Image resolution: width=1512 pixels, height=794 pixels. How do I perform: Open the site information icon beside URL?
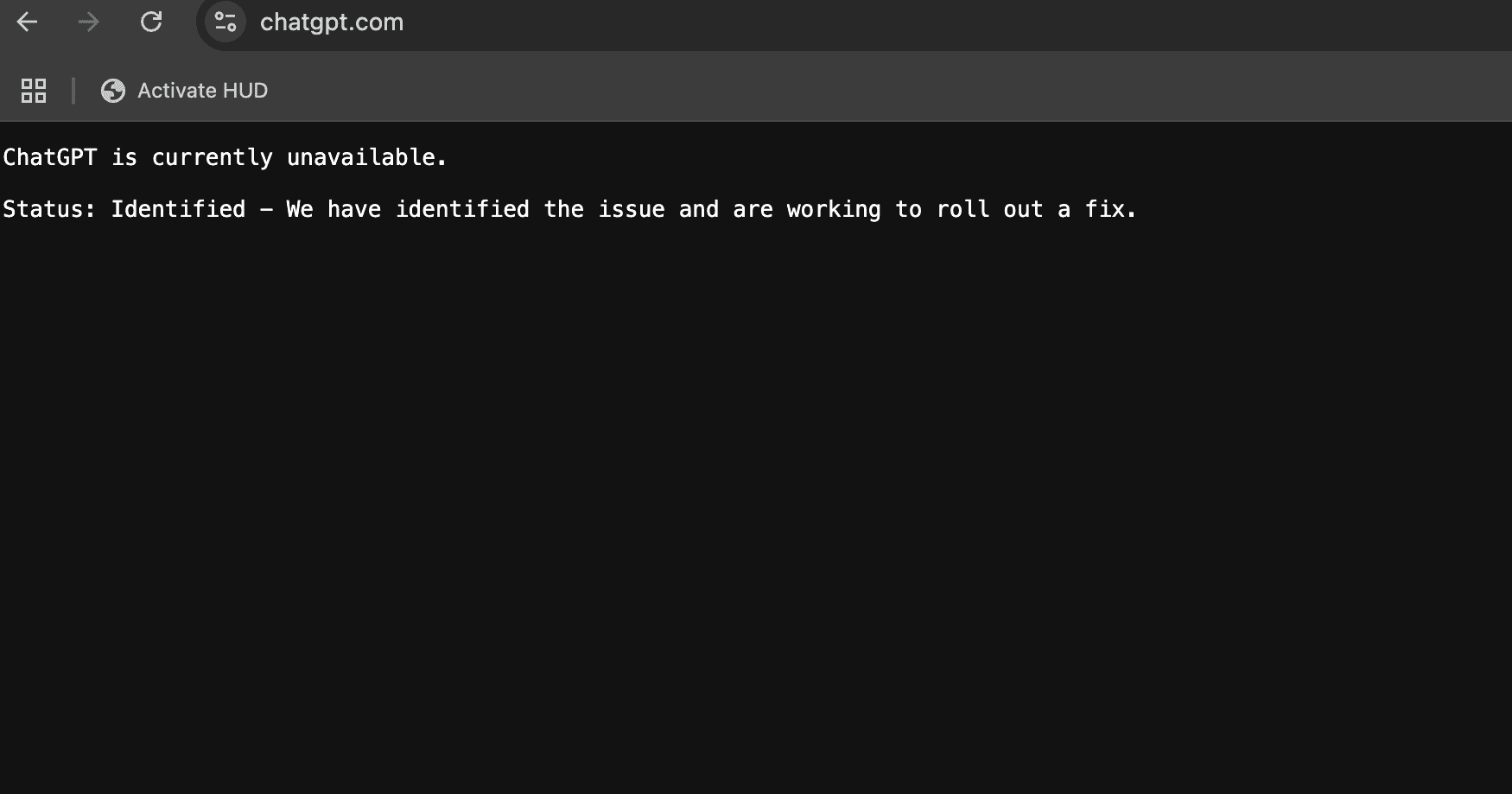pos(226,22)
